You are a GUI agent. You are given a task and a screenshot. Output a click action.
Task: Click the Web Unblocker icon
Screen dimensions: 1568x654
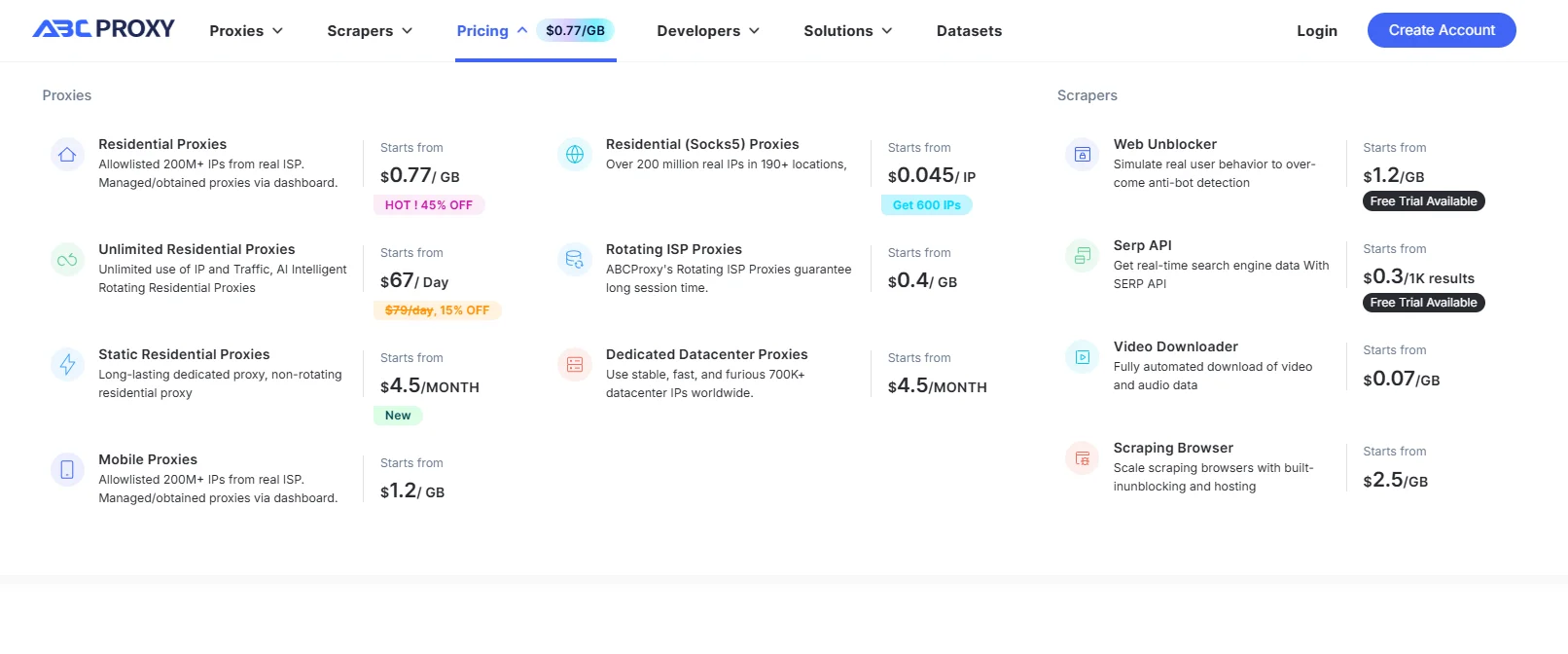pos(1082,155)
